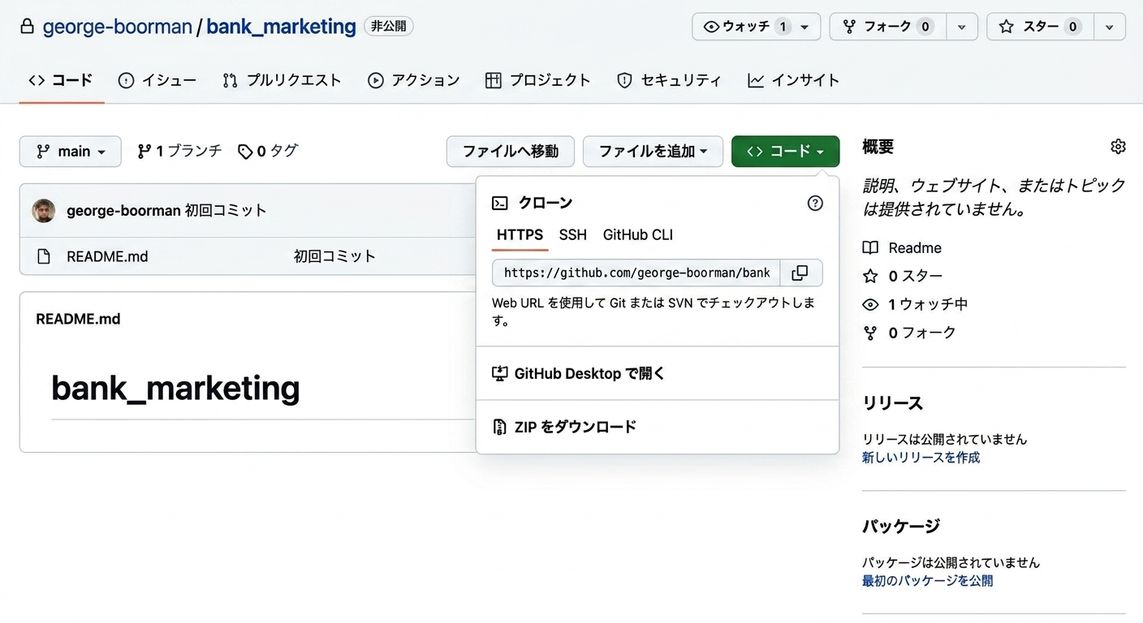The image size is (1143, 623).
Task: Open the コード tab
Action: (x=61, y=80)
